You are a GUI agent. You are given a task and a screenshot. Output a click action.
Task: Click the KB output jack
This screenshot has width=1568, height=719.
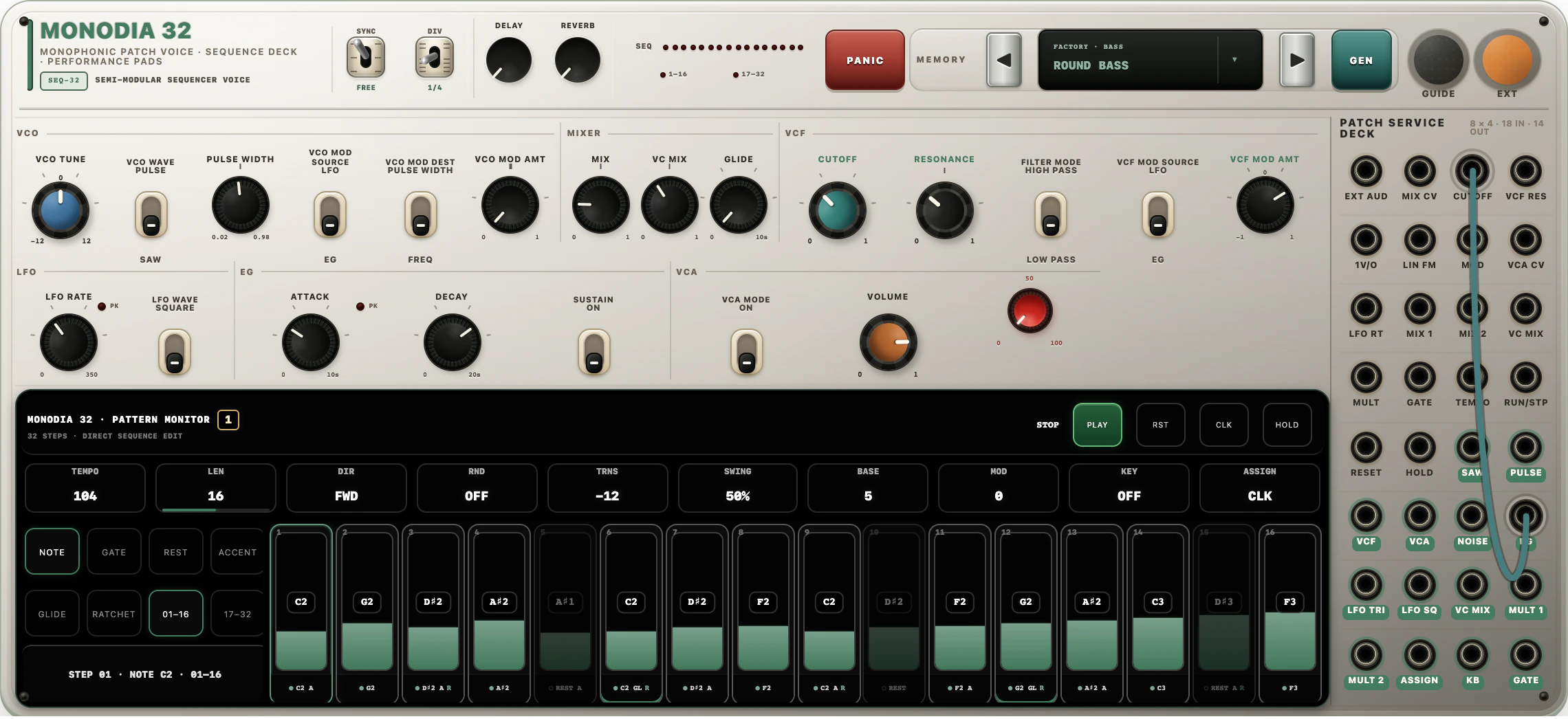pos(1472,654)
